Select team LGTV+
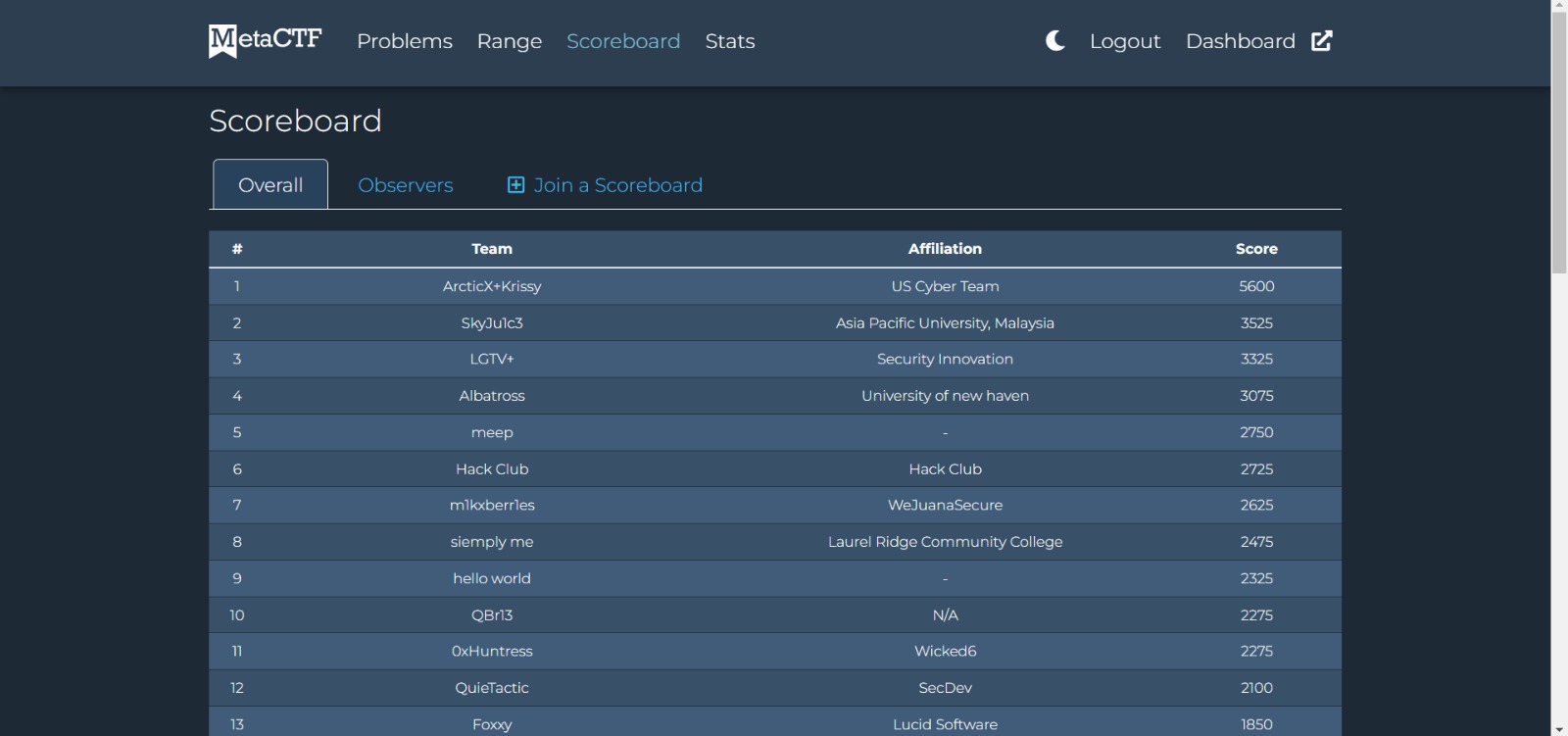This screenshot has height=736, width=1568. [x=492, y=359]
